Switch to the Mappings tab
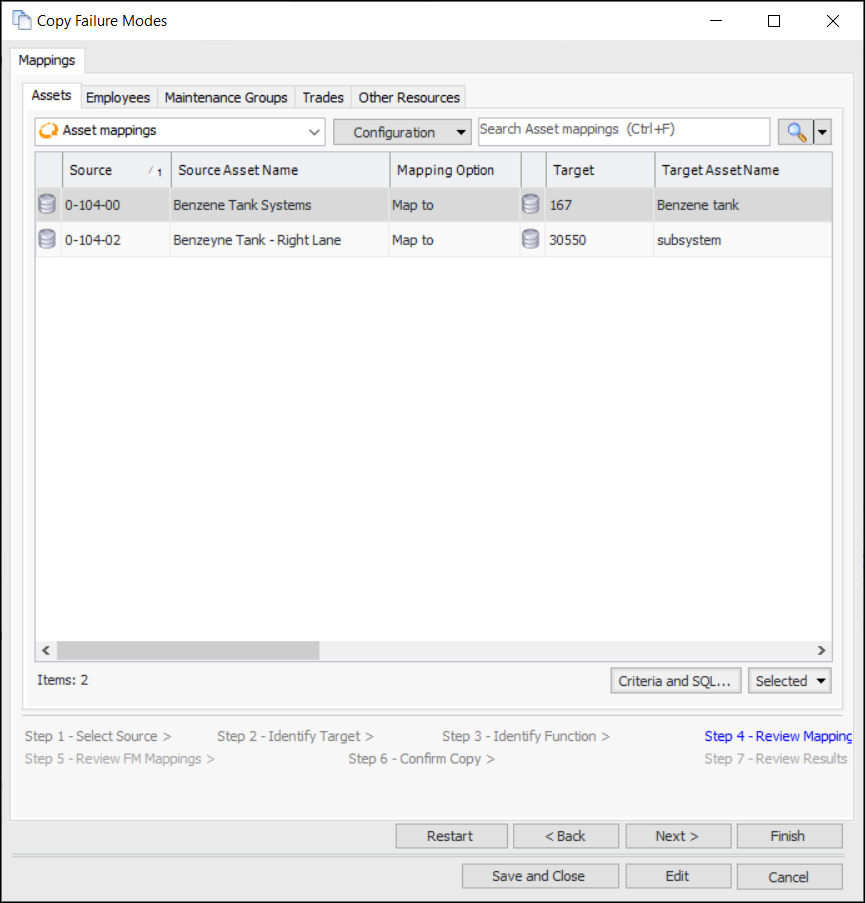 (47, 60)
